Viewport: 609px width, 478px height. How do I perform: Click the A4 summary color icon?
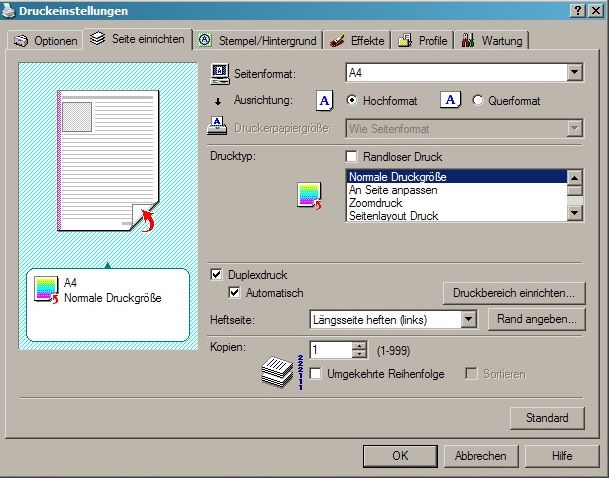point(47,291)
